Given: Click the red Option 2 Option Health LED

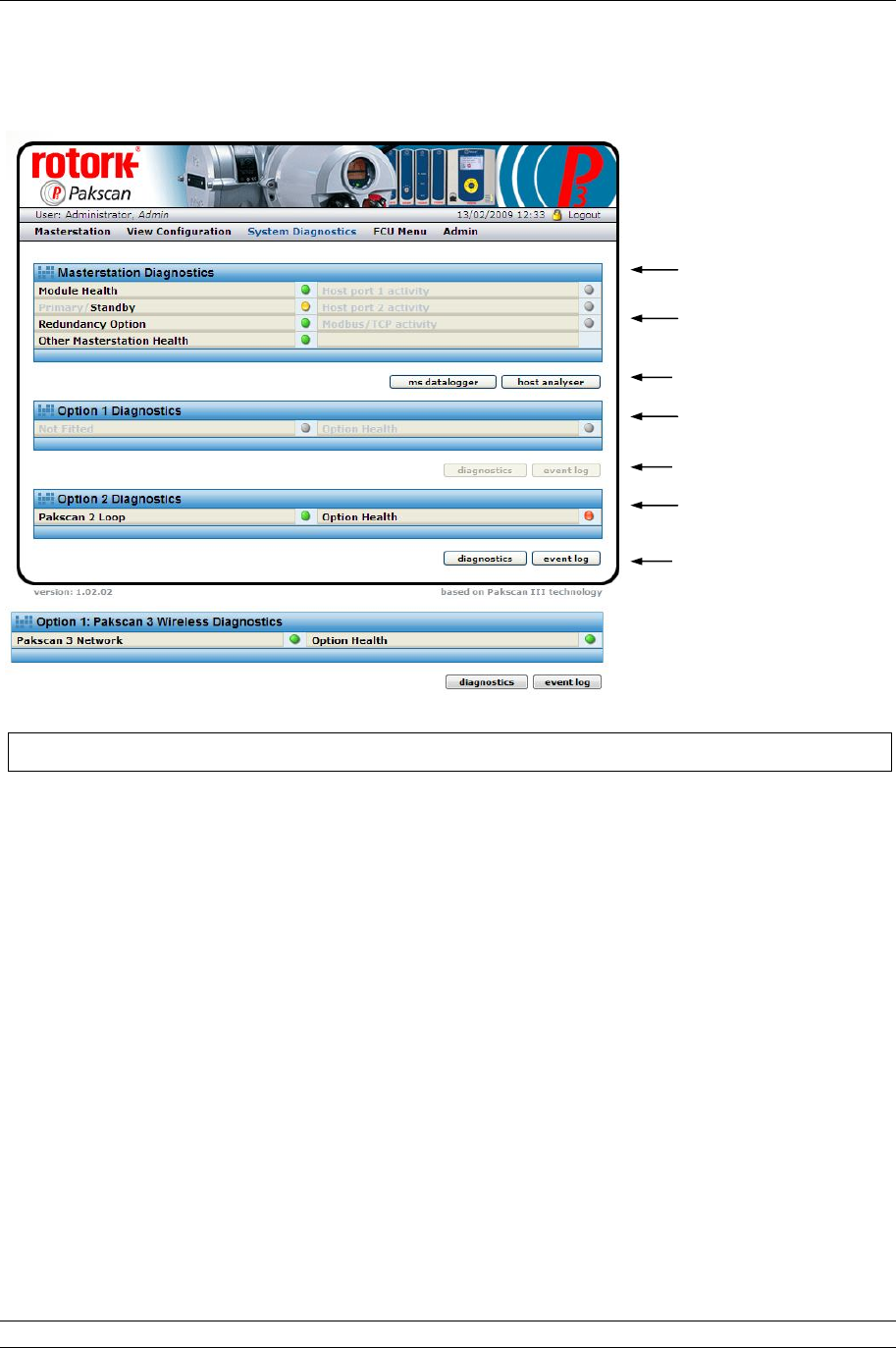Looking at the screenshot, I should (589, 516).
